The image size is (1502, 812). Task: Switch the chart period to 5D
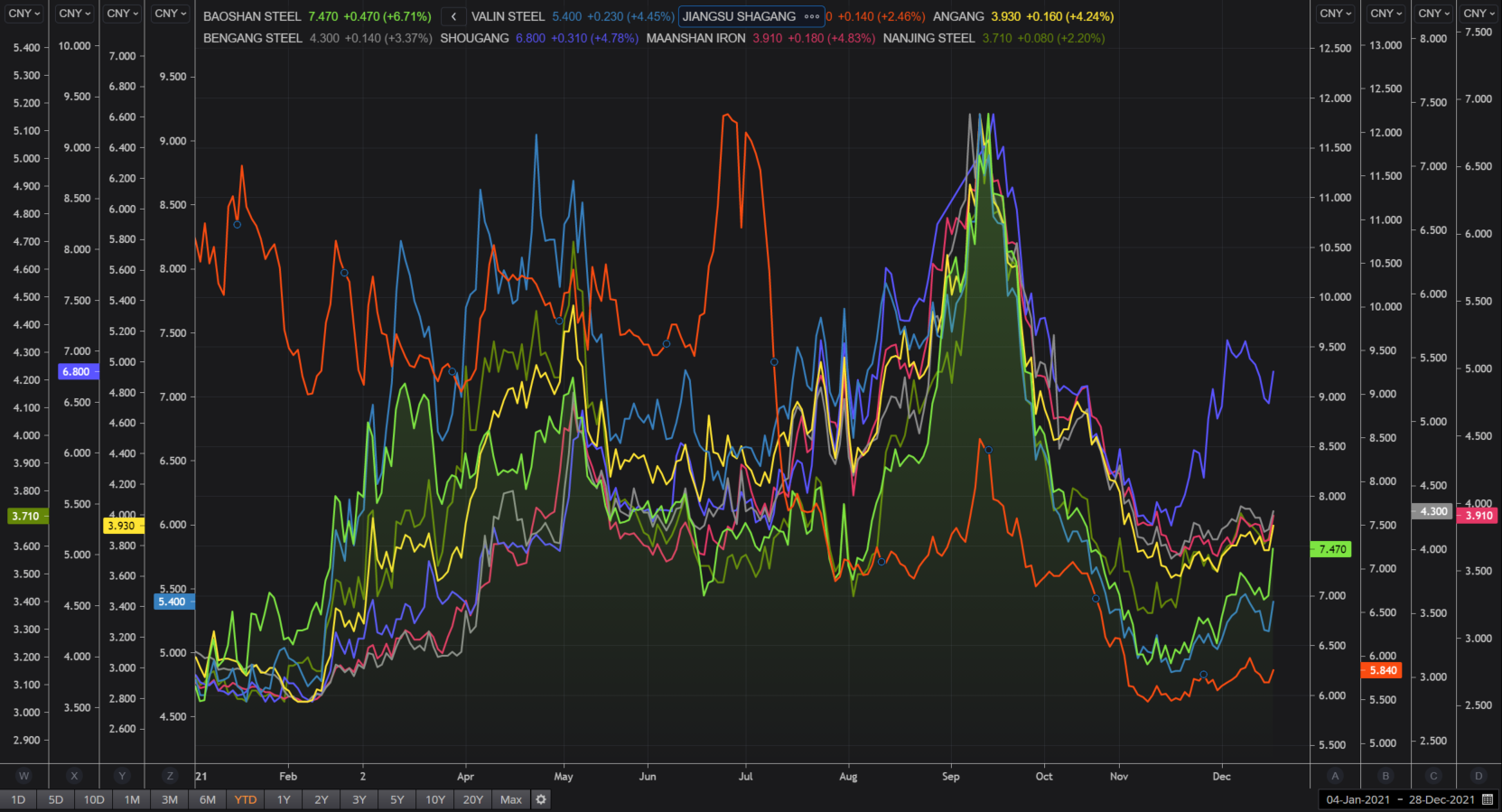56,799
